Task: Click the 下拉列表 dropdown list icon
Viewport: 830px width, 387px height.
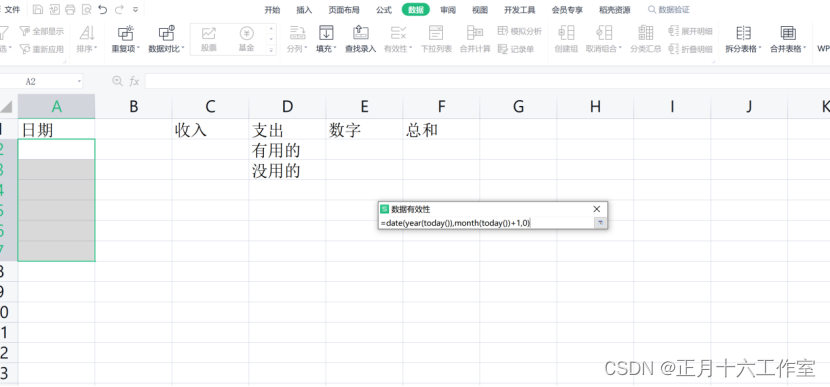Action: coord(436,33)
